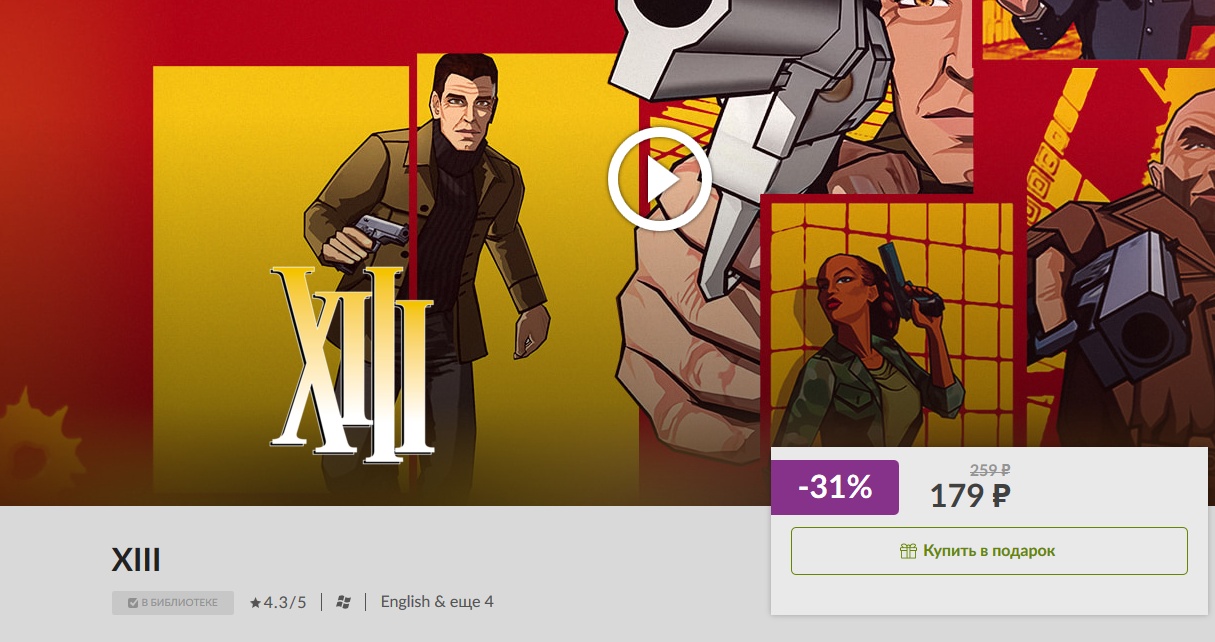The image size is (1215, 642).
Task: Select the 179 ₽ current price
Action: 970,495
